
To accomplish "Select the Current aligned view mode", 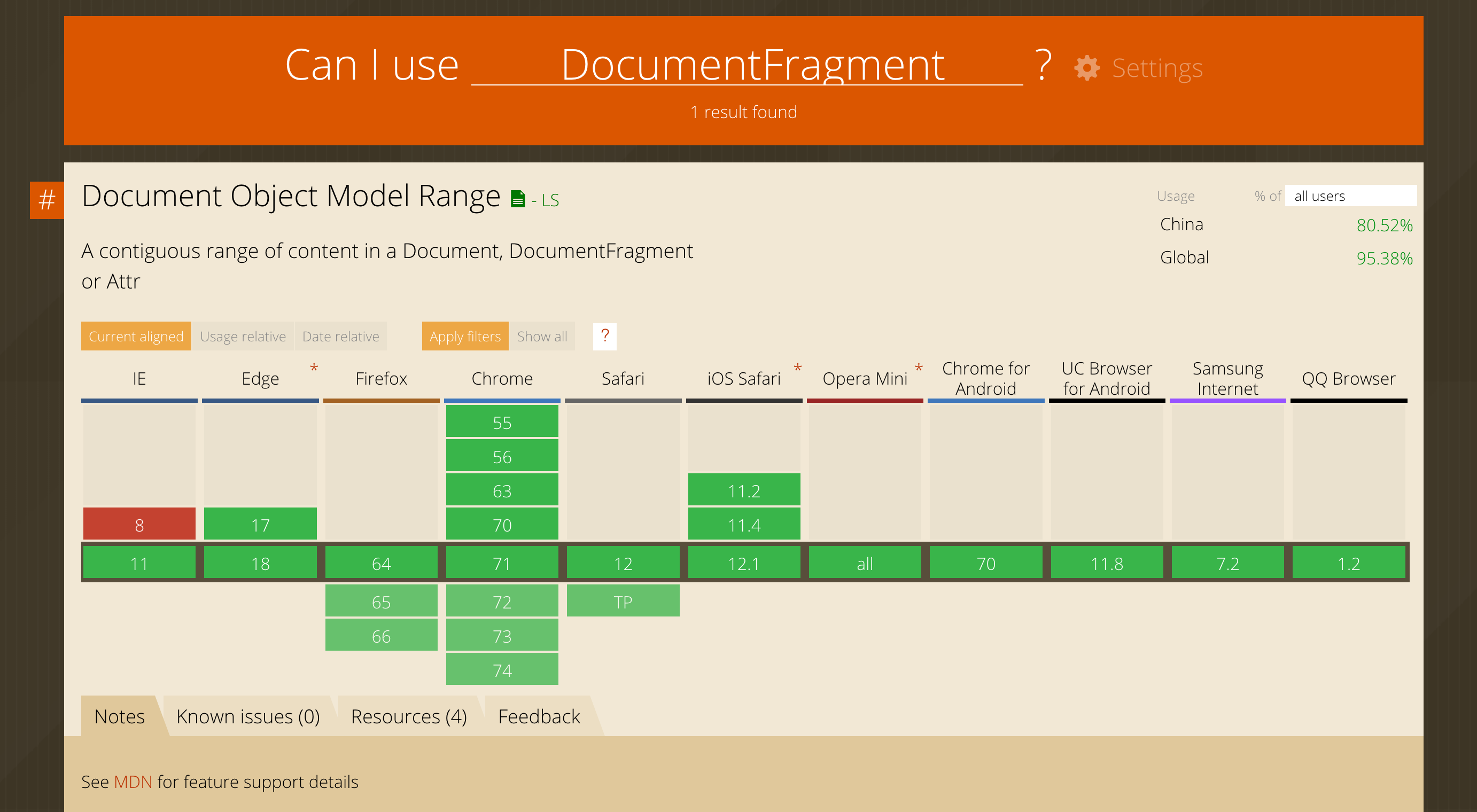I will tap(136, 337).
